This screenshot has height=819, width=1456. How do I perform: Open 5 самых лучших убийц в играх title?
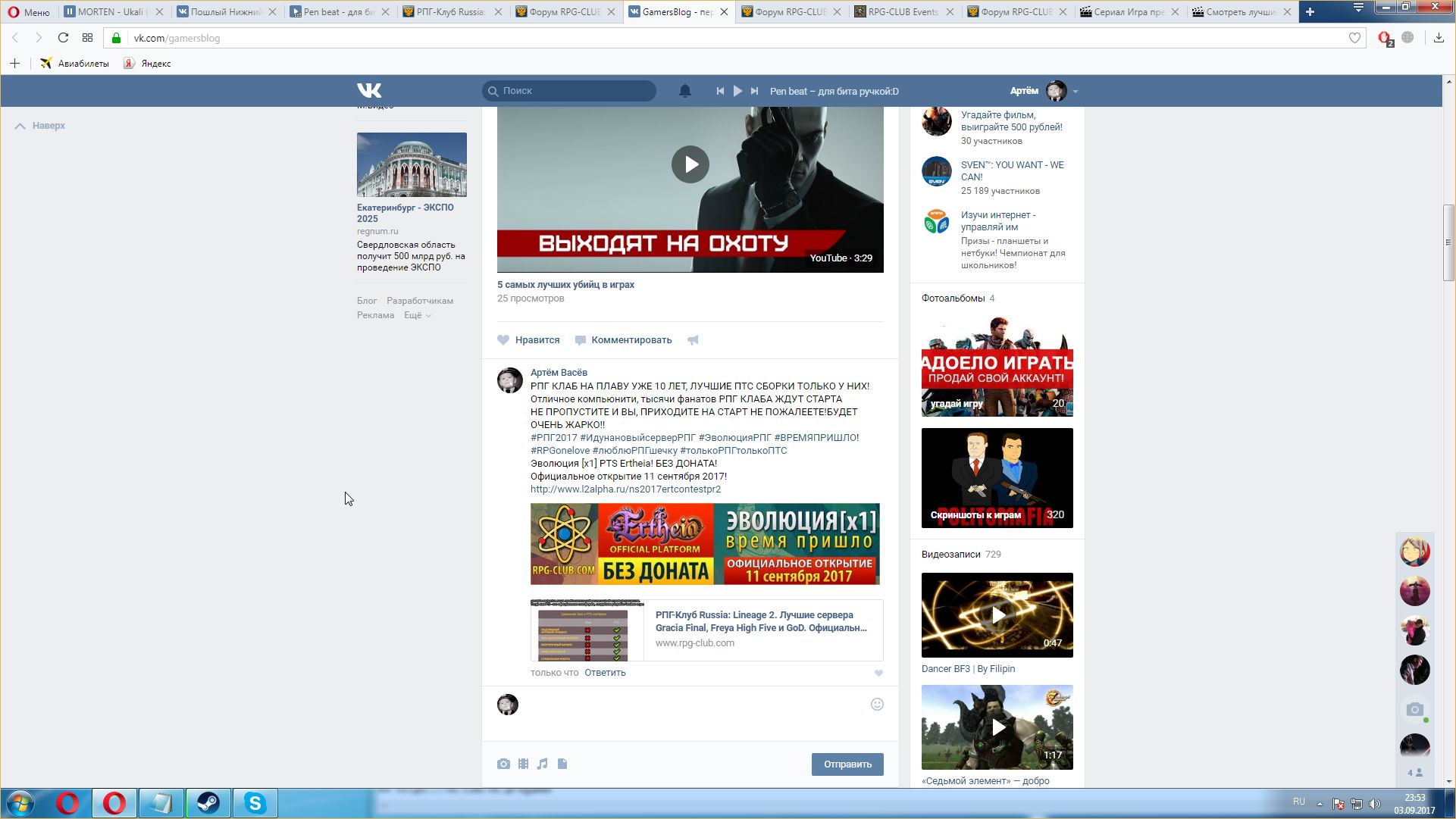pos(565,285)
